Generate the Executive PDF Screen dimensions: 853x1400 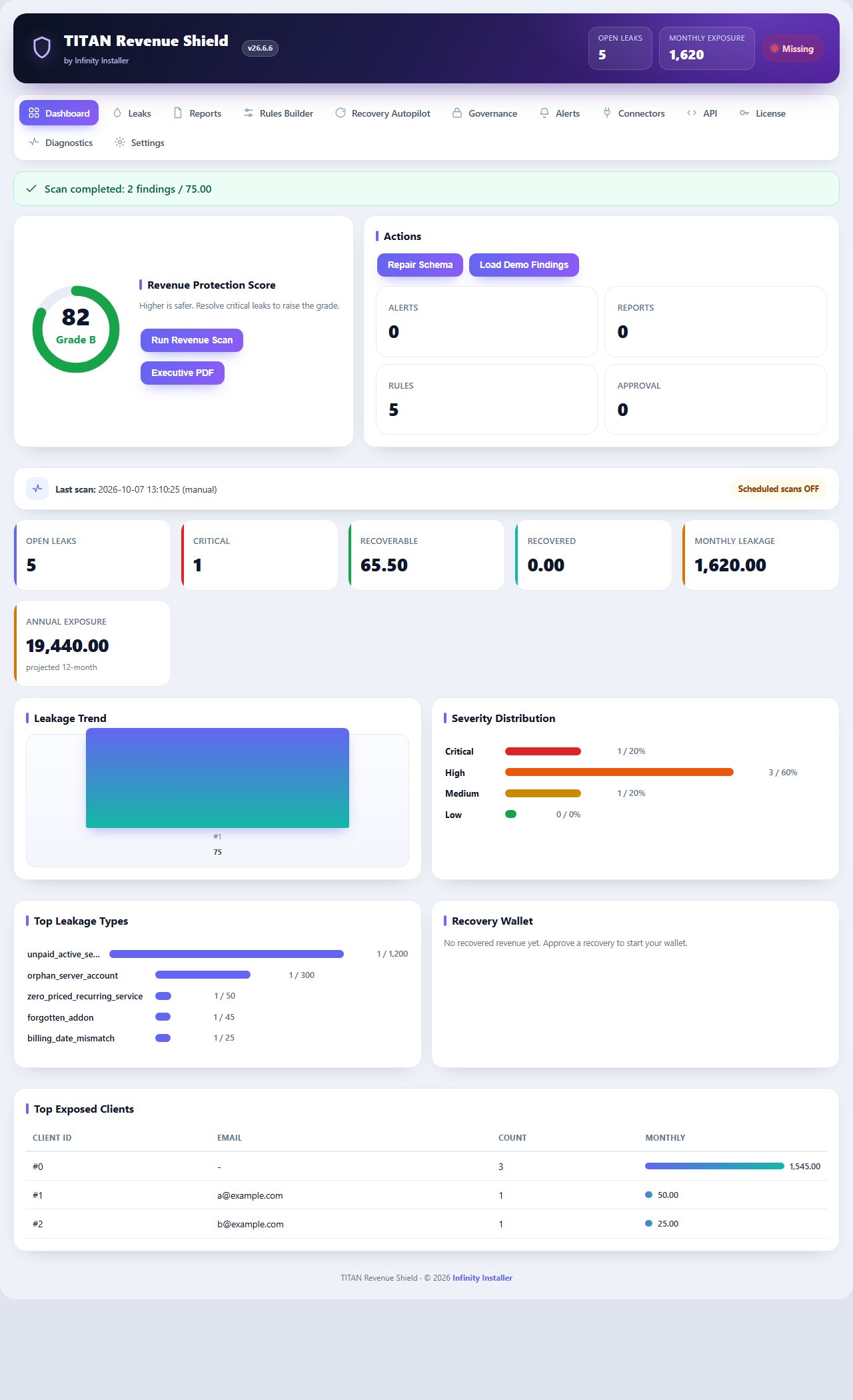click(x=183, y=373)
